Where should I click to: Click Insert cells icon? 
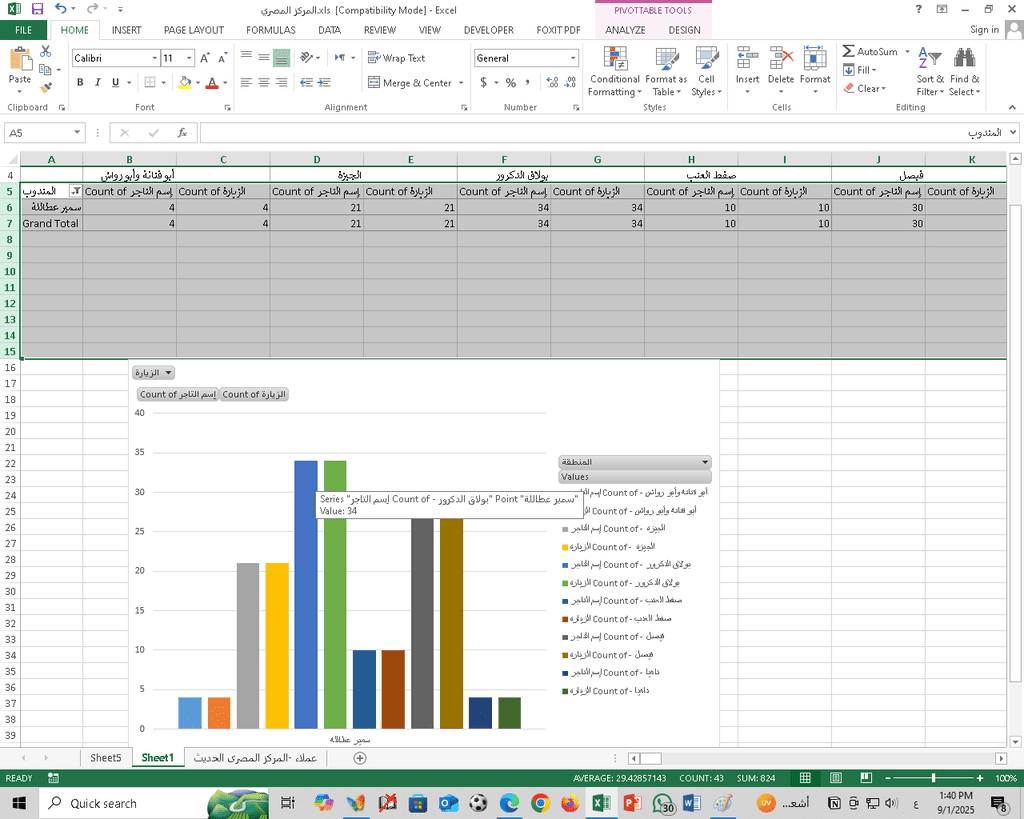tap(747, 66)
